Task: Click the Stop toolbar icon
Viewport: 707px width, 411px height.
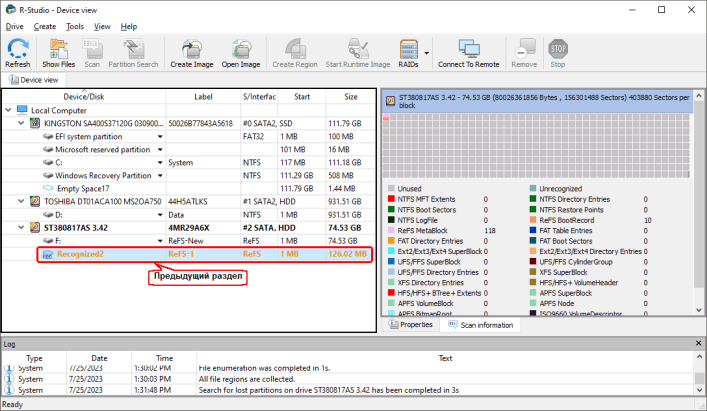Action: click(558, 49)
